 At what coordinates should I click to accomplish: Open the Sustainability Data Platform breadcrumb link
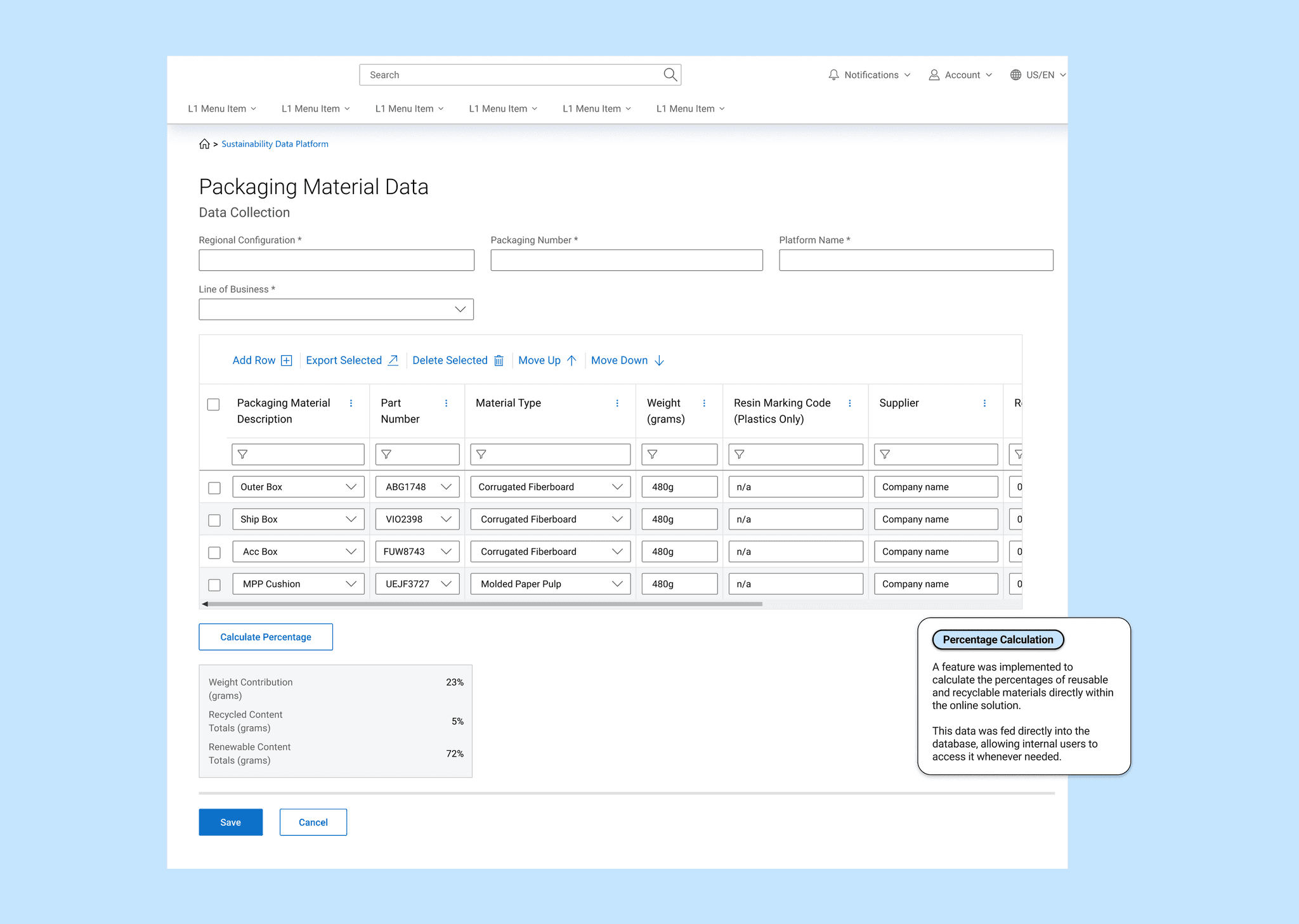point(275,144)
